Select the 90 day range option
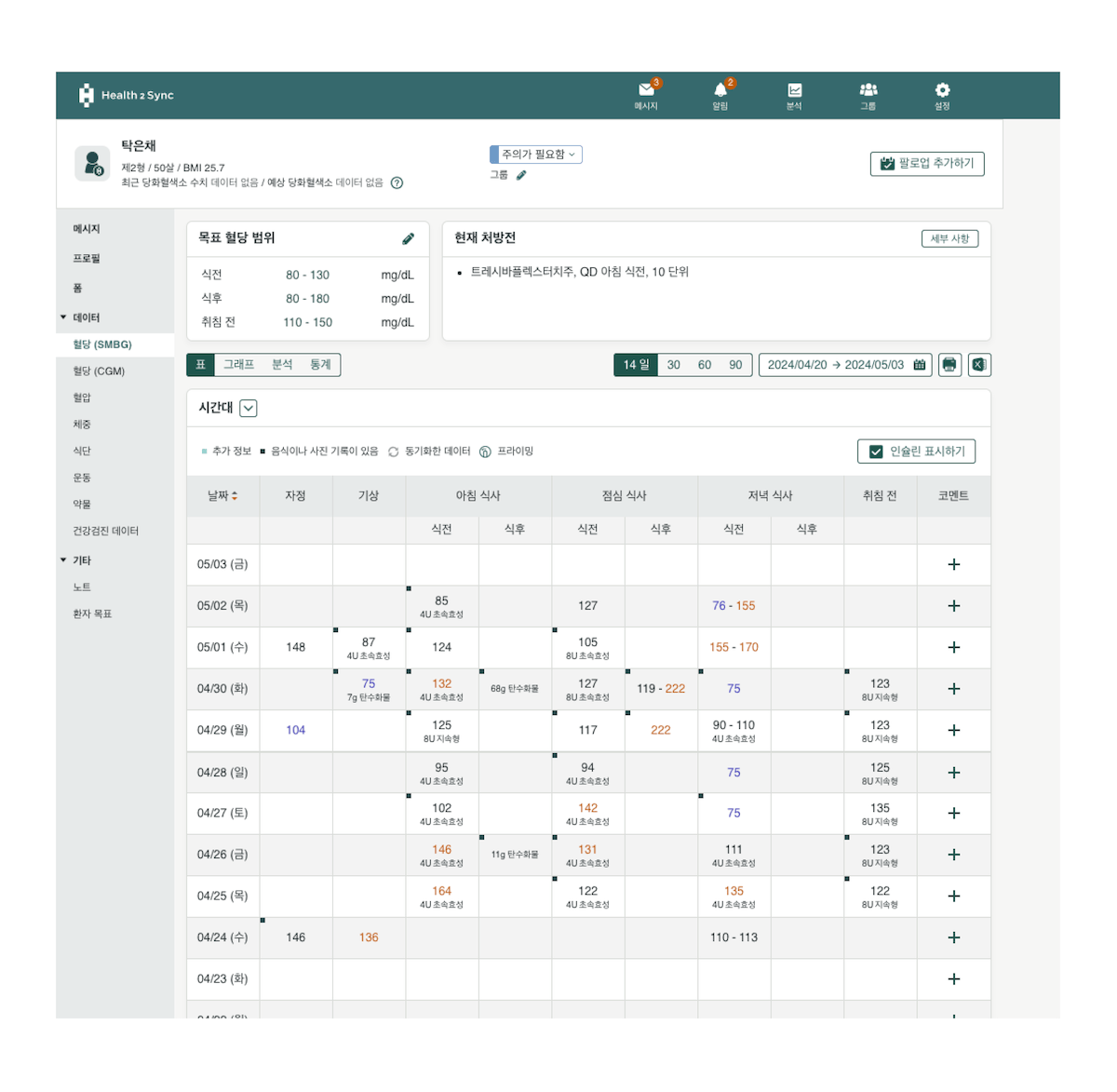 735,365
